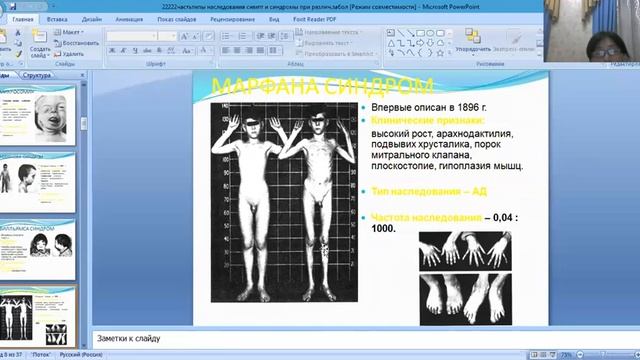Viewport: 640px width, 360px height.
Task: Select the right arrow shape
Action: (x=420, y=43)
